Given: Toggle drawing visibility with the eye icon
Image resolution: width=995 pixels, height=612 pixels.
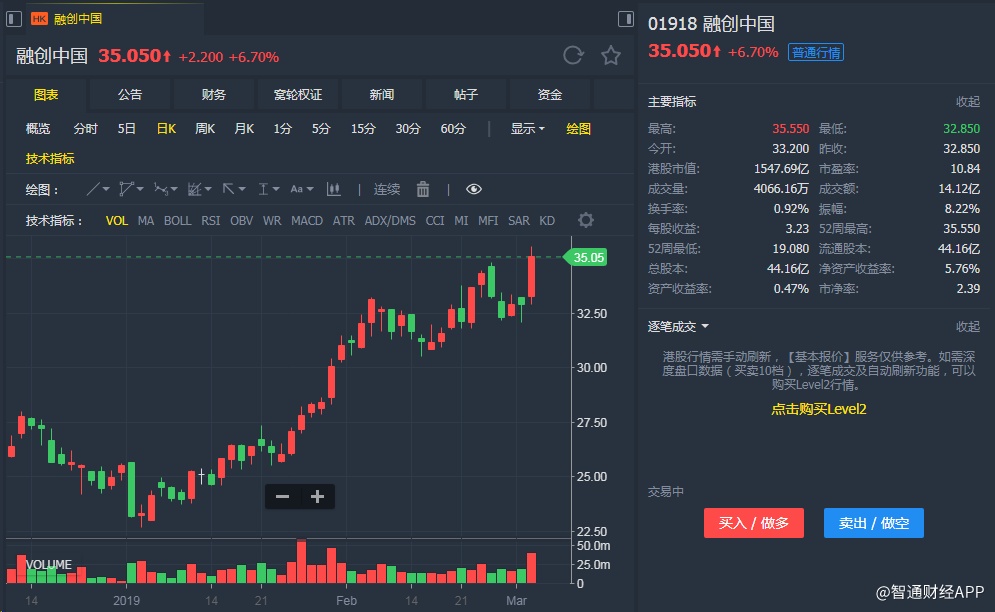Looking at the screenshot, I should 474,189.
